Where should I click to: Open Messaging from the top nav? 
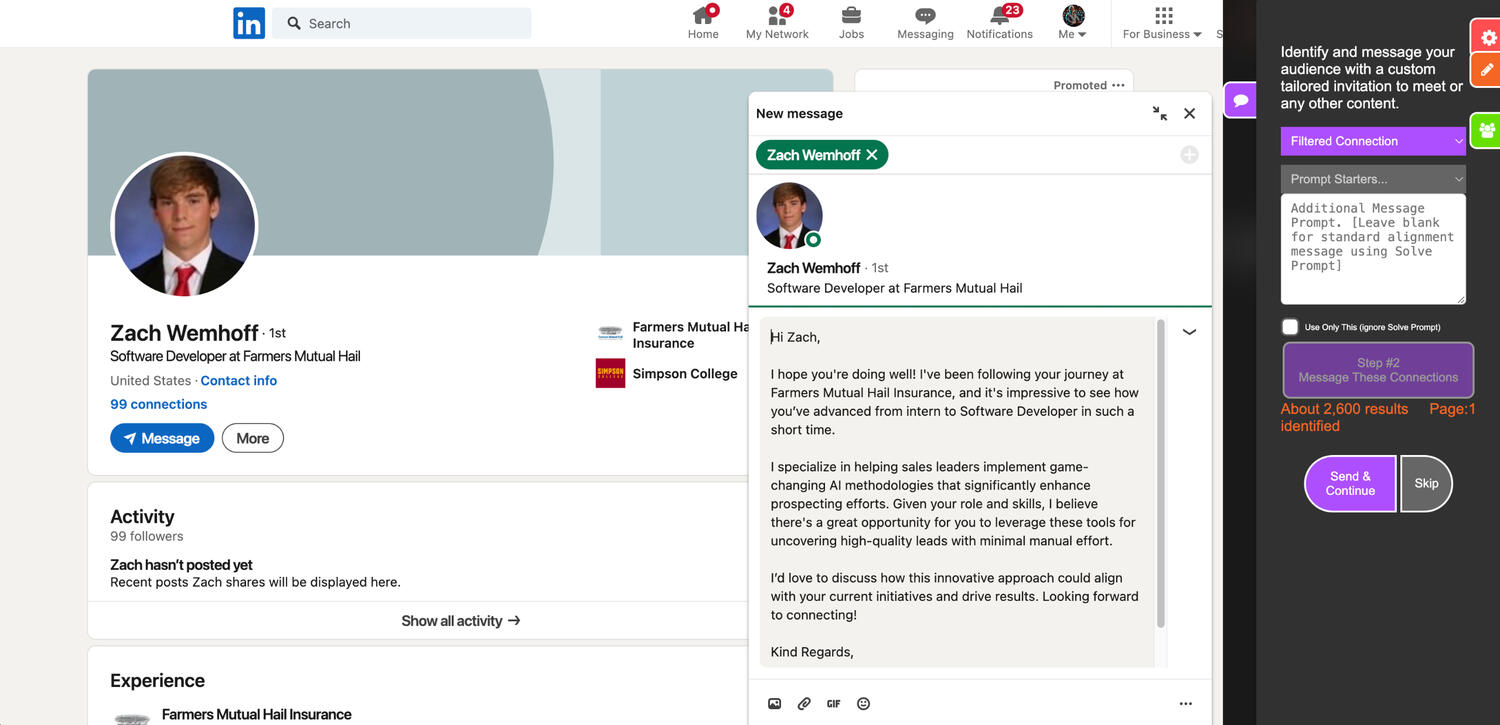click(x=925, y=16)
